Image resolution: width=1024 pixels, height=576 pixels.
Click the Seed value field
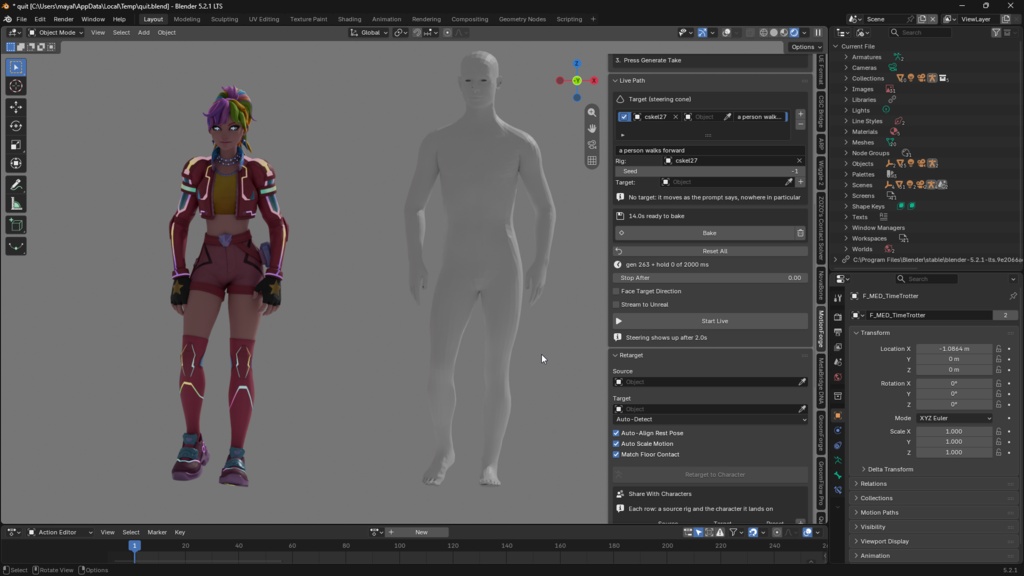tap(710, 171)
